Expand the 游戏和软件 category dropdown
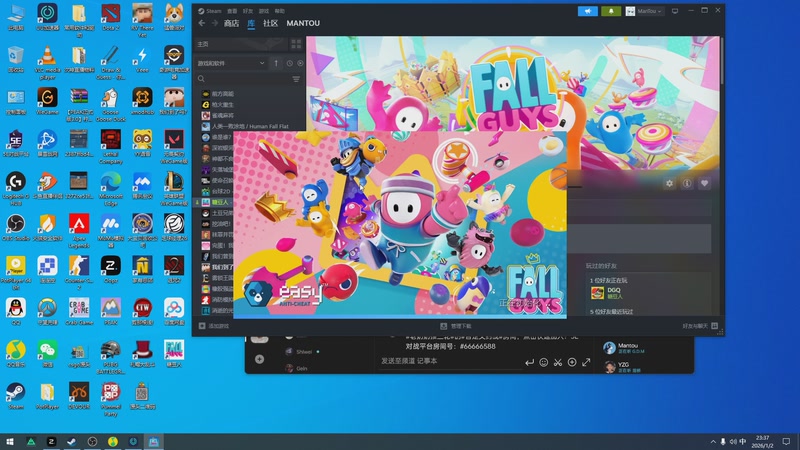Viewport: 800px width, 450px height. (232, 63)
